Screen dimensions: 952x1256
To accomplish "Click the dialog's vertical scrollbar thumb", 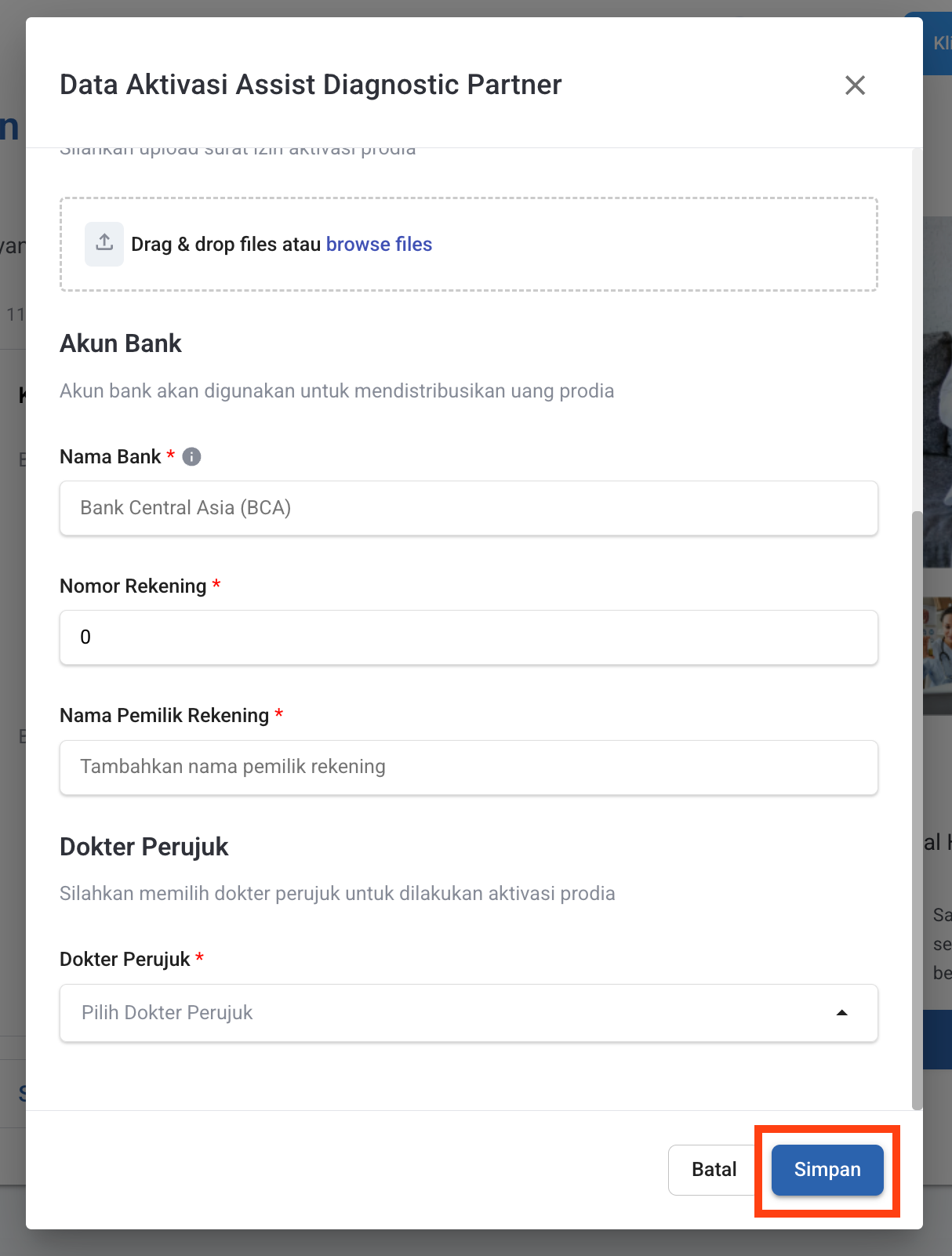I will pos(917,808).
